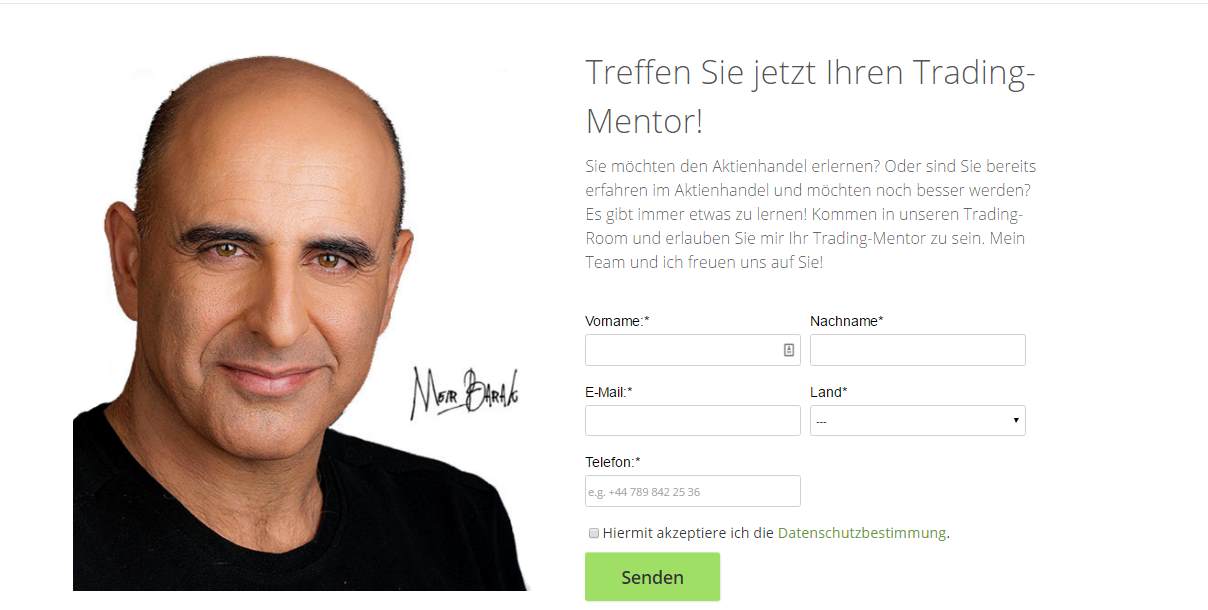Open the Datenschutzbestimmung link

(861, 533)
